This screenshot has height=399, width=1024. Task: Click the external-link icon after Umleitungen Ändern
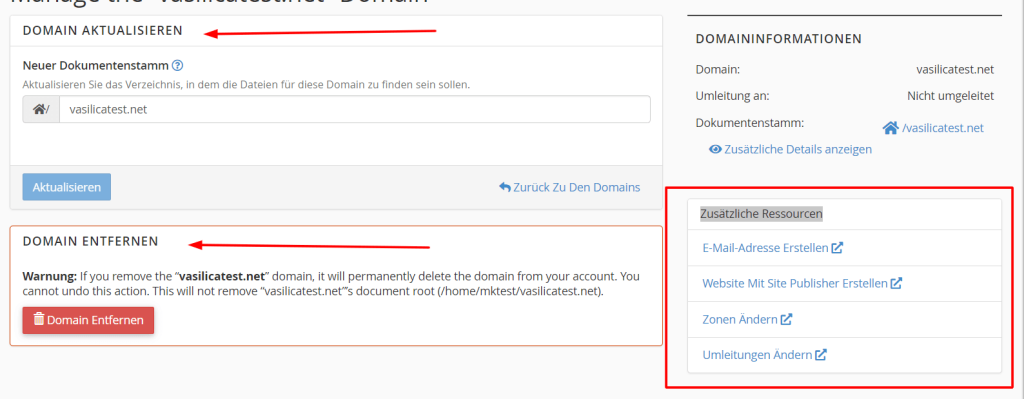pos(821,355)
